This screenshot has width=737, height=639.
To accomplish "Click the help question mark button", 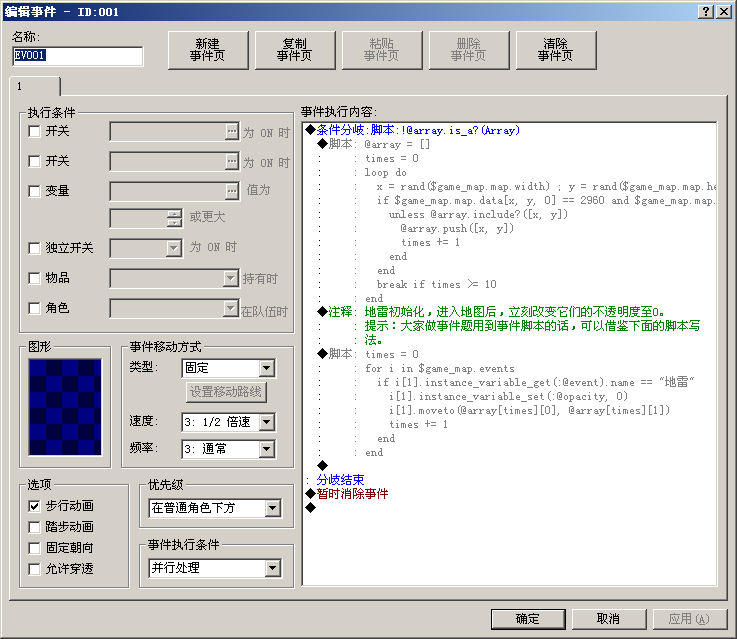I will (x=706, y=11).
